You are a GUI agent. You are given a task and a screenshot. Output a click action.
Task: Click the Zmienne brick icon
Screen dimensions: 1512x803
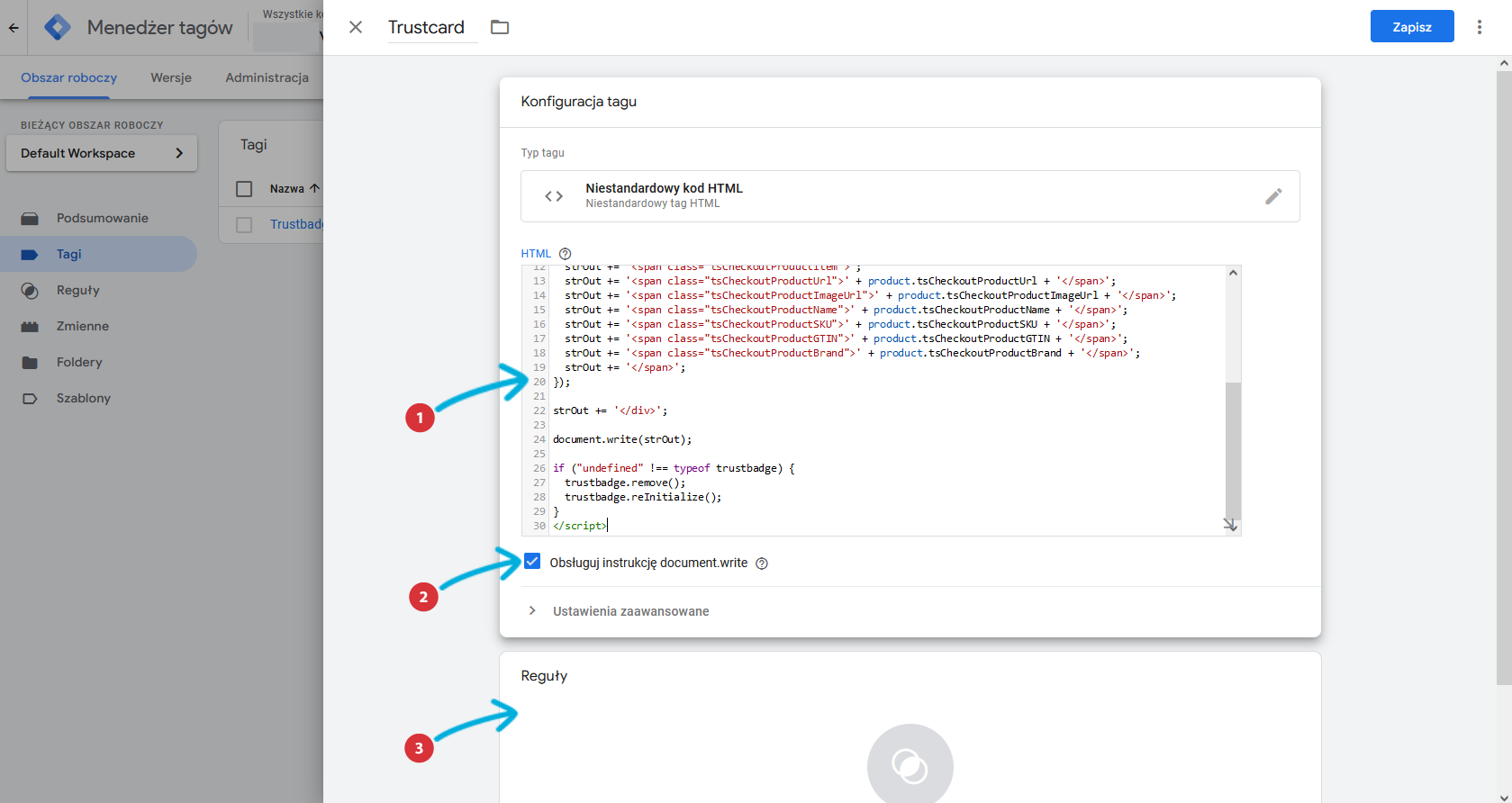pyautogui.click(x=30, y=327)
